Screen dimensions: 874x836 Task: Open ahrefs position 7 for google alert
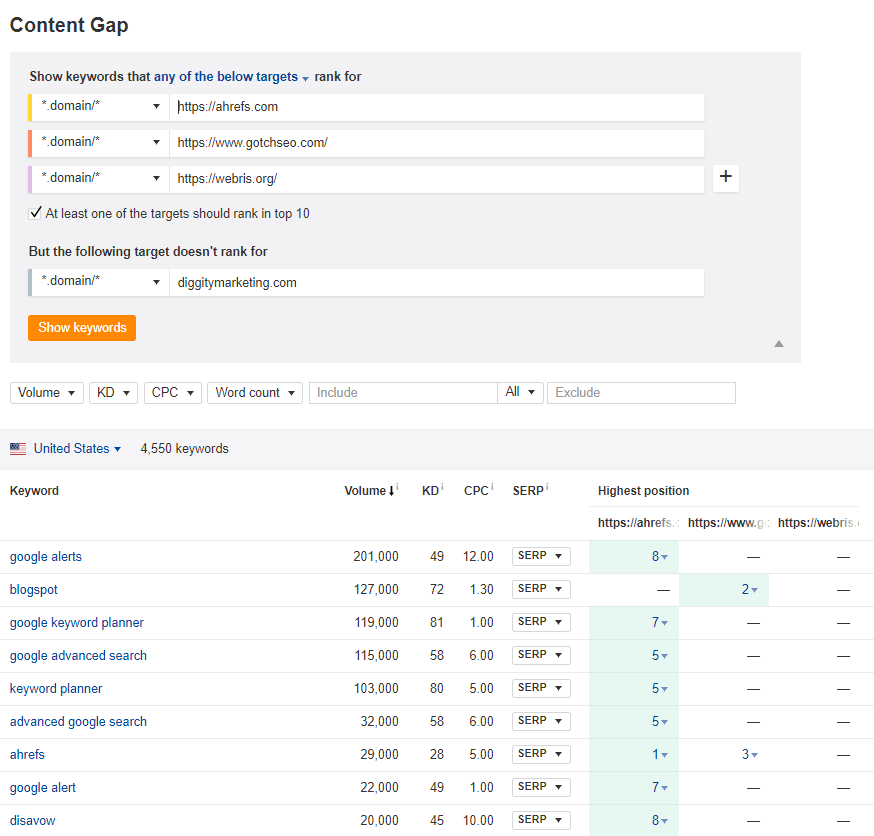click(x=659, y=787)
